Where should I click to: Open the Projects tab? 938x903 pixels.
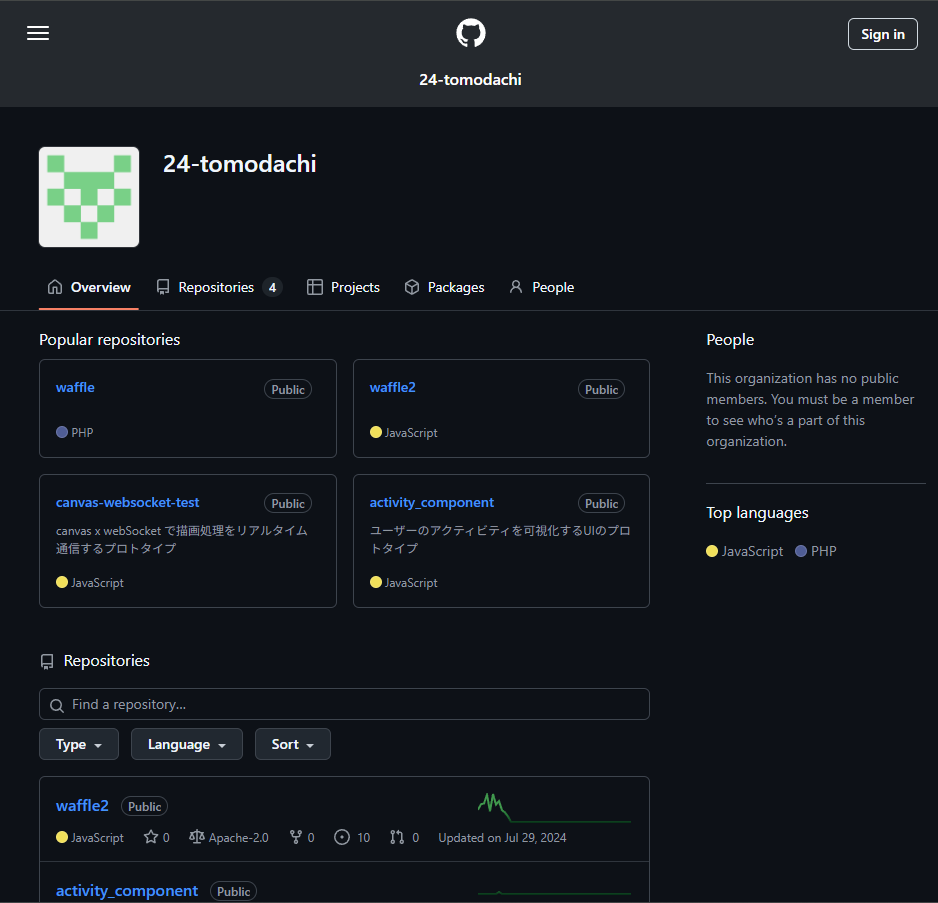tap(343, 287)
